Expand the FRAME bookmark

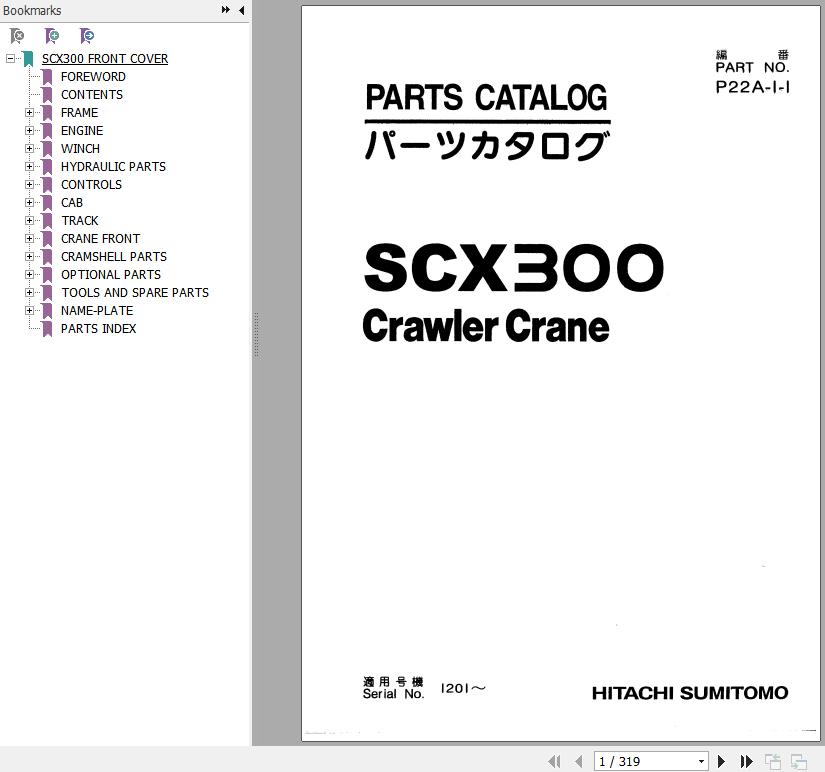29,113
